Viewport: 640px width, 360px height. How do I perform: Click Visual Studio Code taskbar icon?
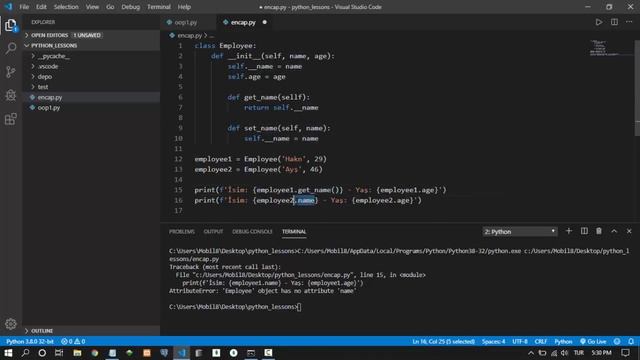(x=182, y=353)
